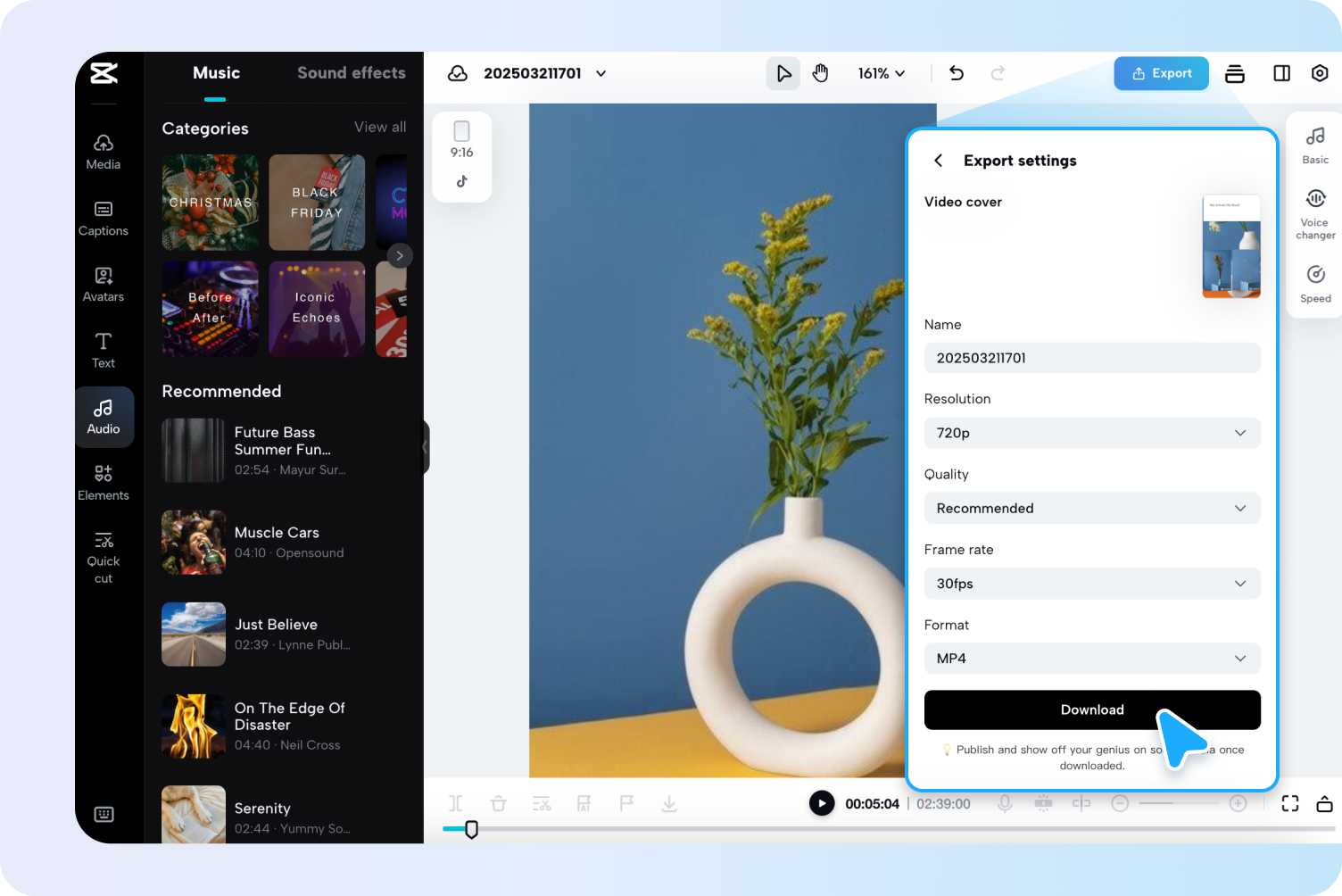The width and height of the screenshot is (1342, 896).
Task: Activate the hand pan tool
Action: pyautogui.click(x=821, y=73)
